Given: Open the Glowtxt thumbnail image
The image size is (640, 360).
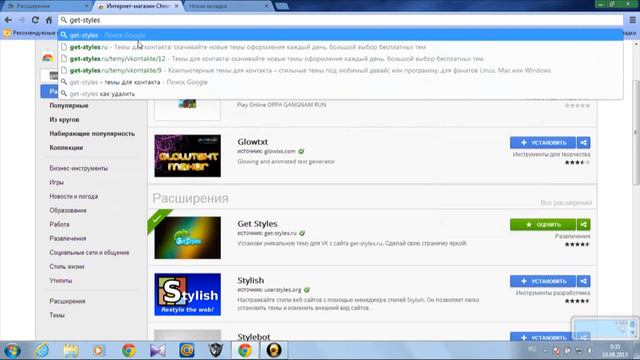Looking at the screenshot, I should tap(187, 156).
